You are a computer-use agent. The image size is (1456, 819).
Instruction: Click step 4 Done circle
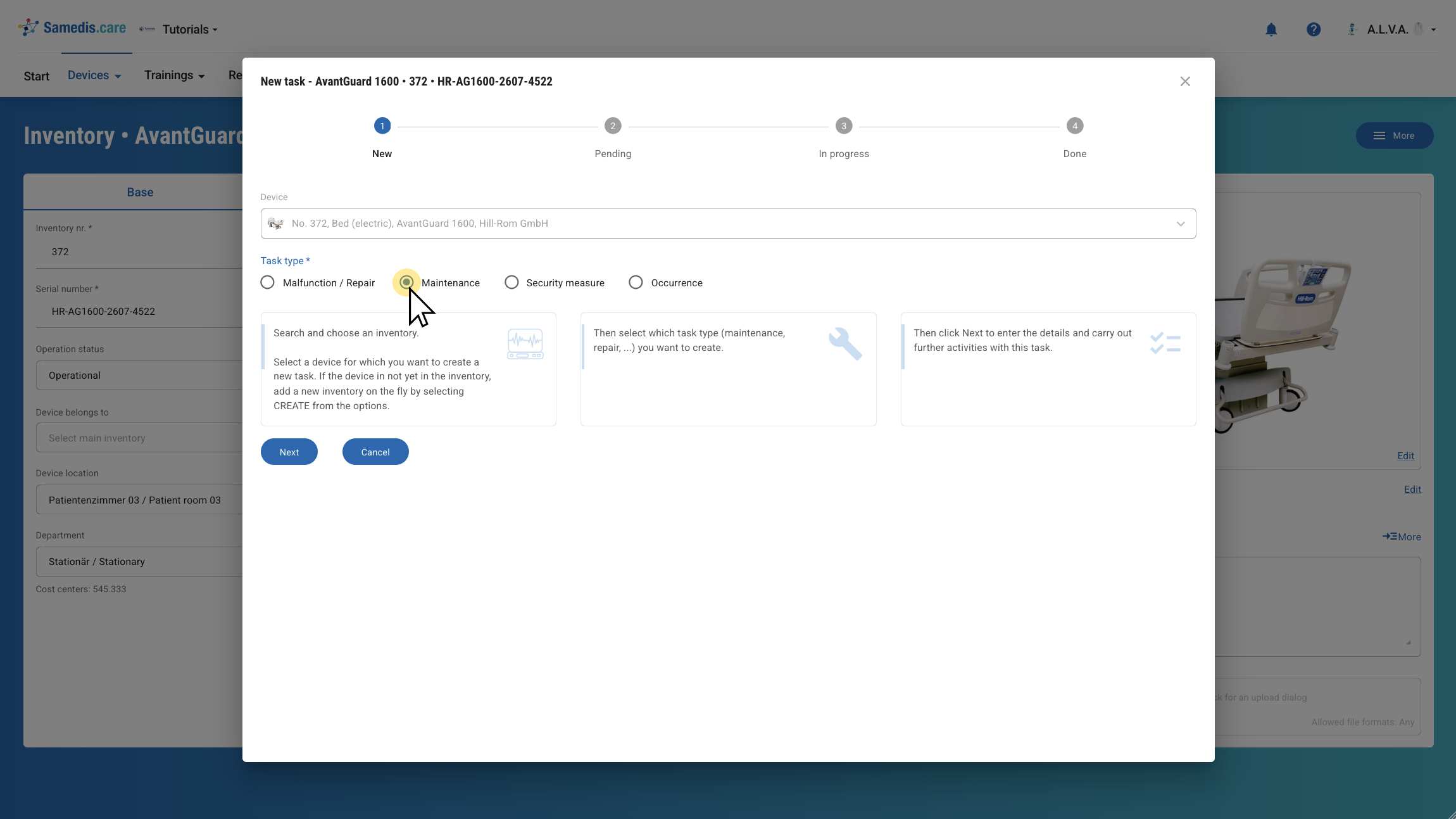click(x=1075, y=126)
